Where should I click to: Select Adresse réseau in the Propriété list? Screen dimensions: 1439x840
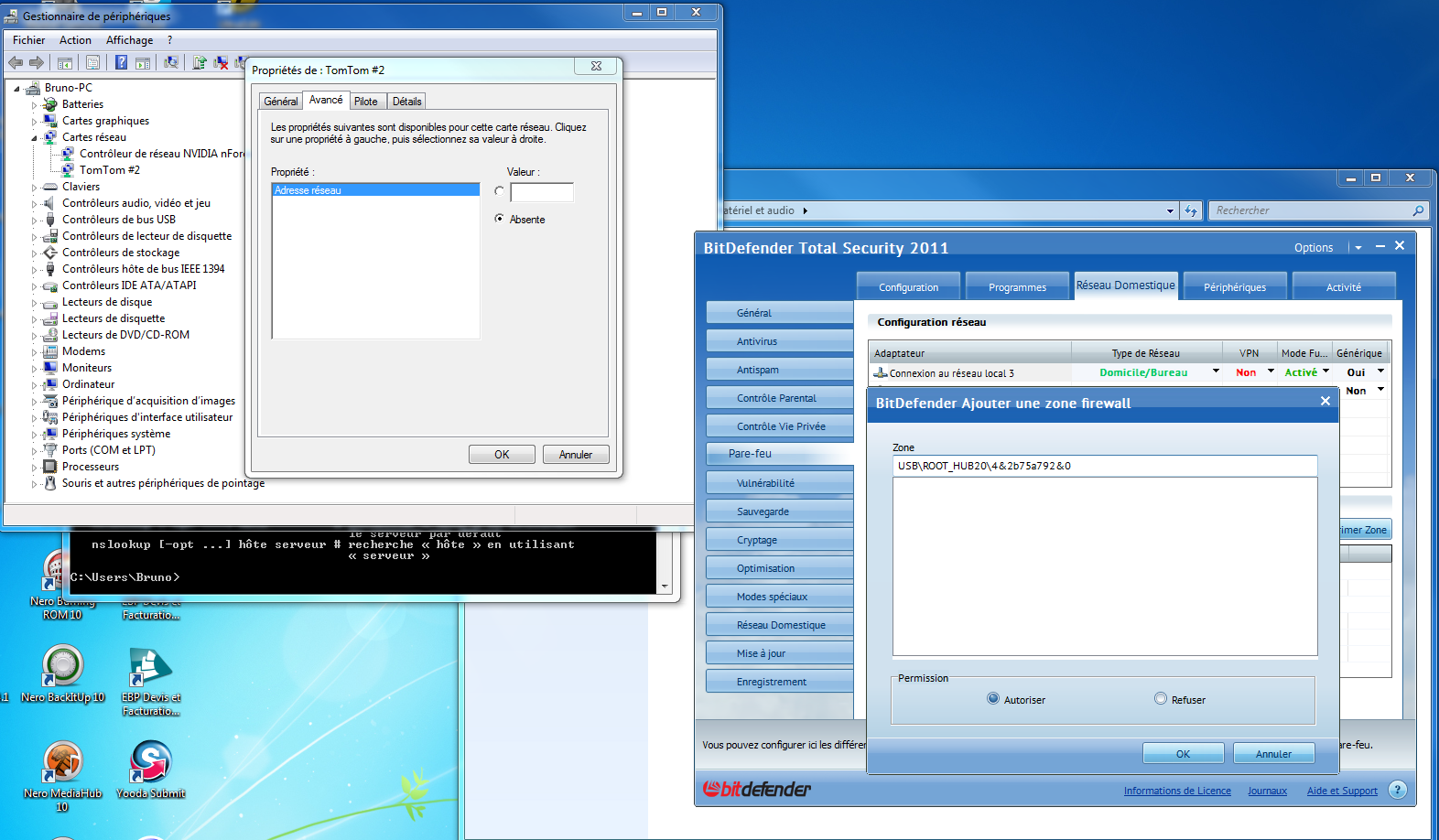tap(375, 189)
